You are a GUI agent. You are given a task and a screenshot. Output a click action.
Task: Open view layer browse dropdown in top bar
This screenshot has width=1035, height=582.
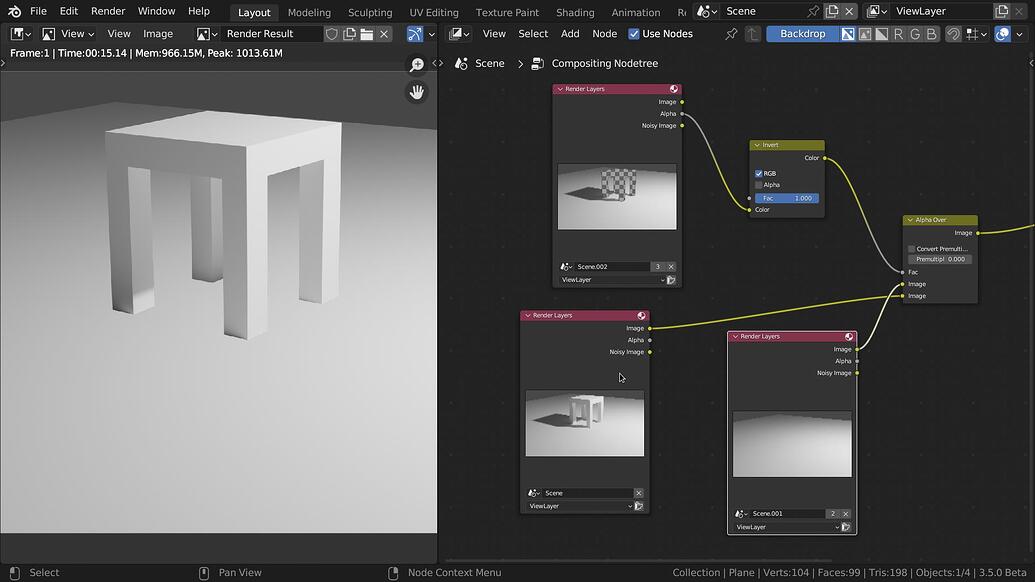877,11
